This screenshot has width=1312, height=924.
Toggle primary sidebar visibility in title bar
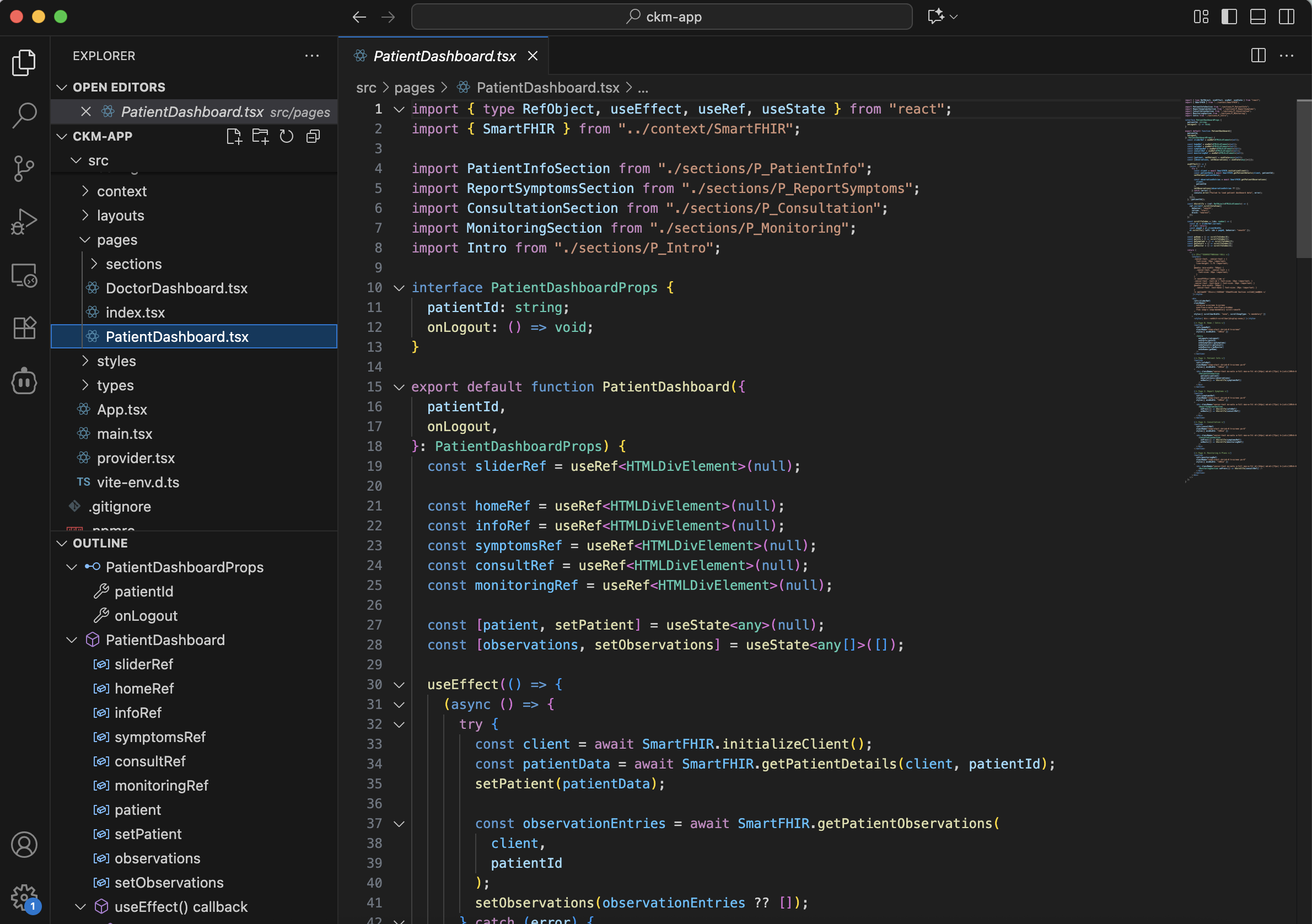coord(1229,17)
